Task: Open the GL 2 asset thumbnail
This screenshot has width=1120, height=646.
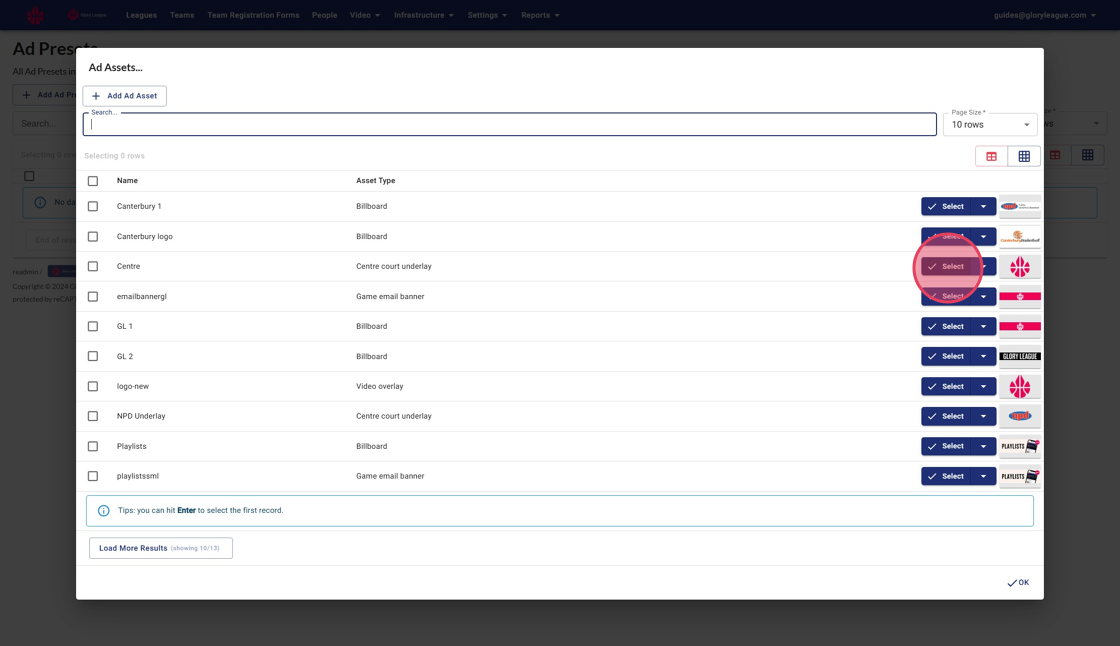Action: point(1019,357)
